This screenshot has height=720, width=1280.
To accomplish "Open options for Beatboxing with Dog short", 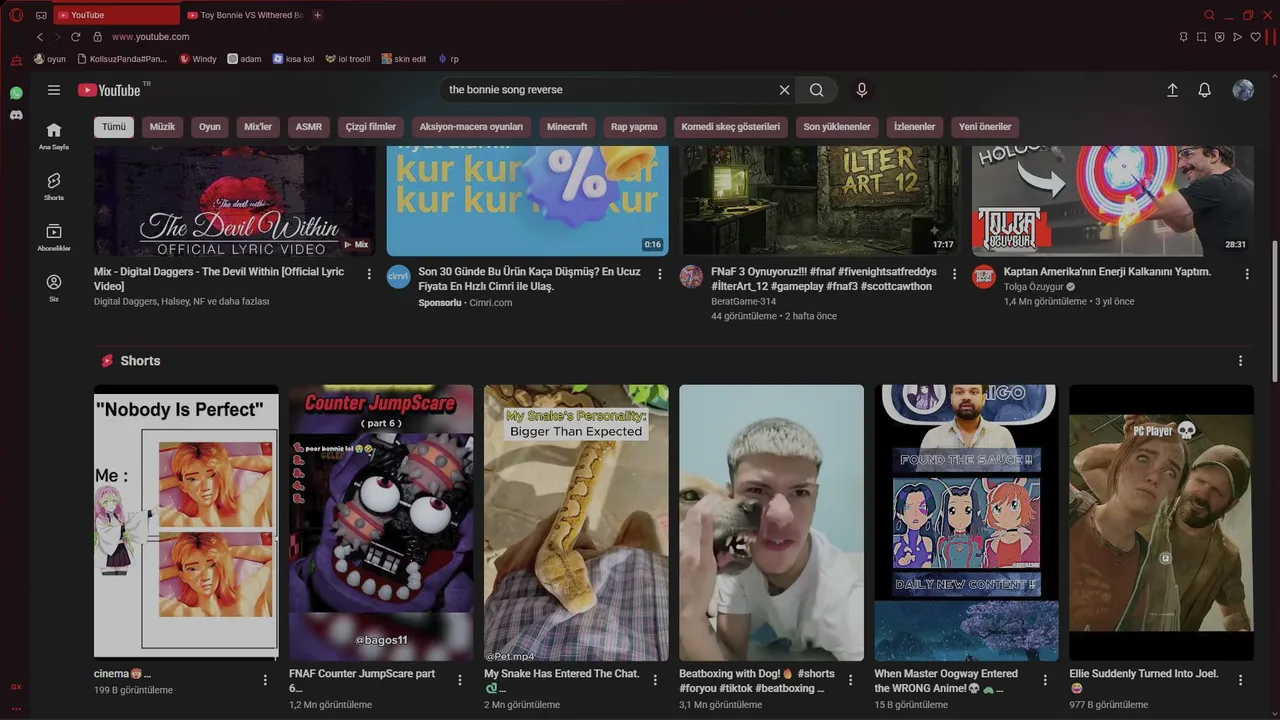I will pyautogui.click(x=850, y=680).
